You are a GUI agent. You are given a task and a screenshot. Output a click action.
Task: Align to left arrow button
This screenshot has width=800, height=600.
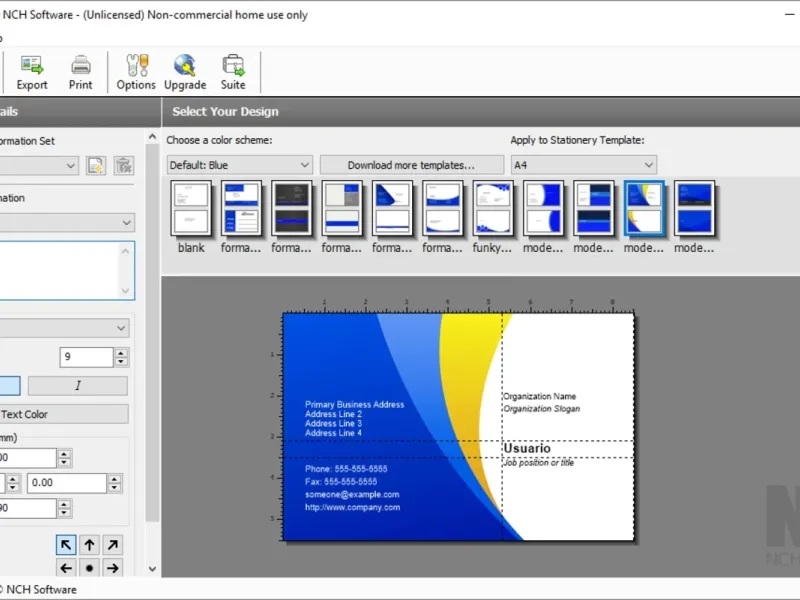coord(66,568)
